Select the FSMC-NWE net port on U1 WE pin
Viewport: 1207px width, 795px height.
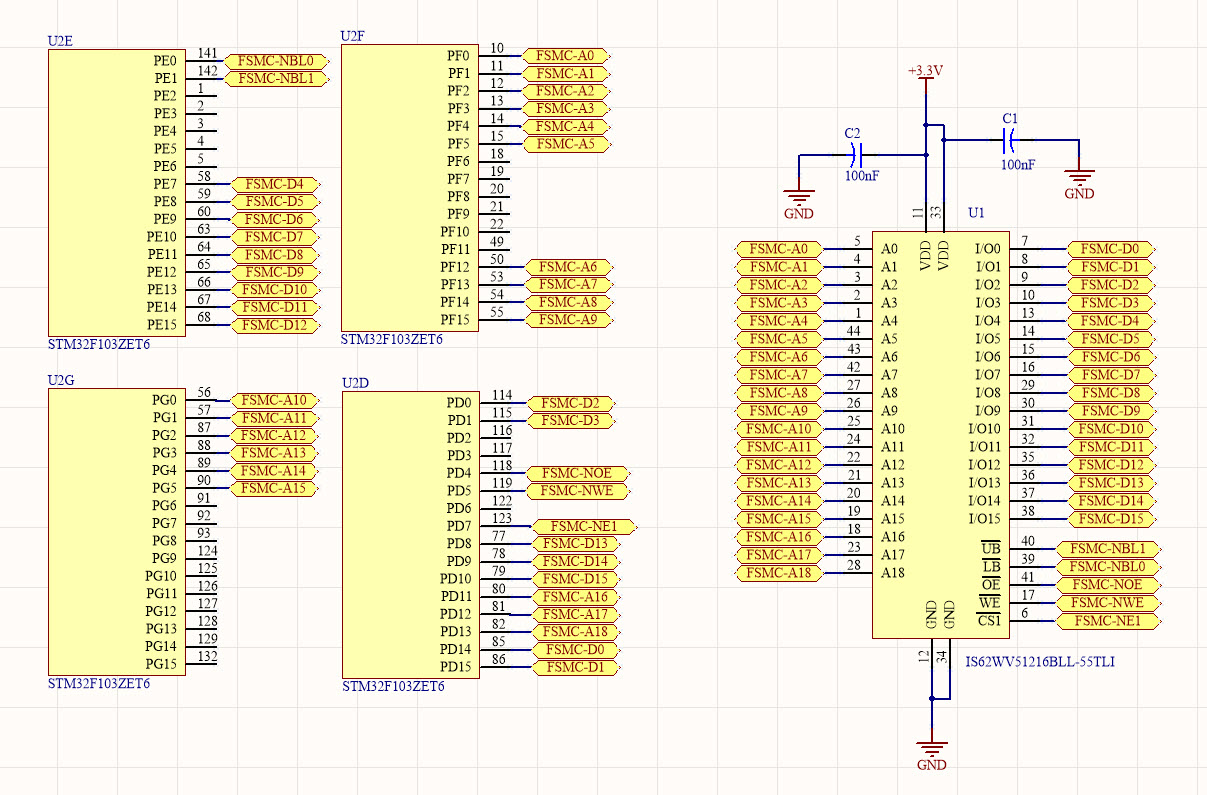click(x=1110, y=603)
